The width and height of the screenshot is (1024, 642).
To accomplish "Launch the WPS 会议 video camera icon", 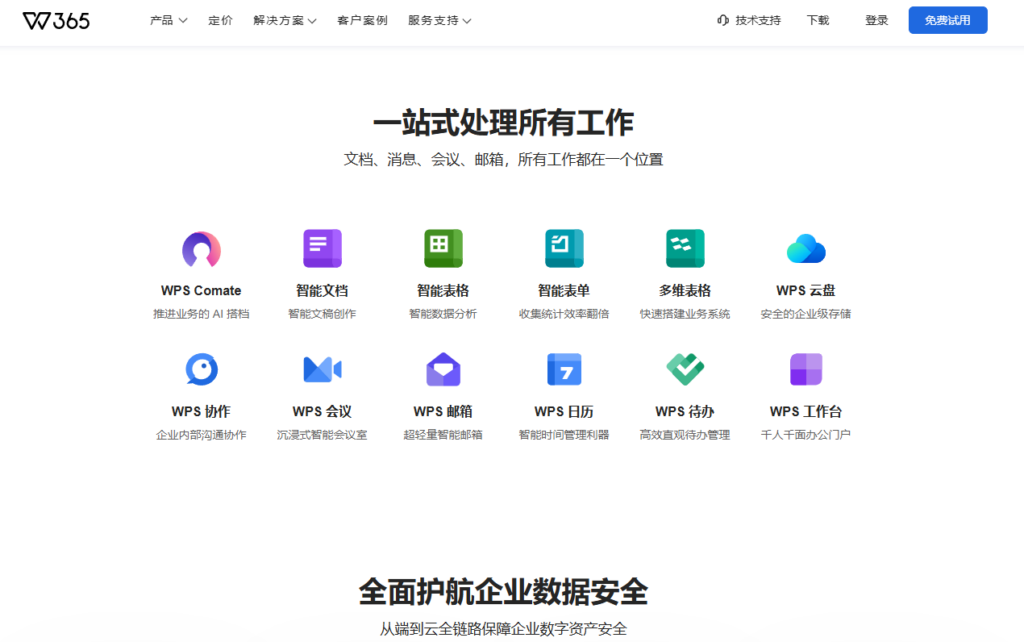I will pyautogui.click(x=322, y=370).
